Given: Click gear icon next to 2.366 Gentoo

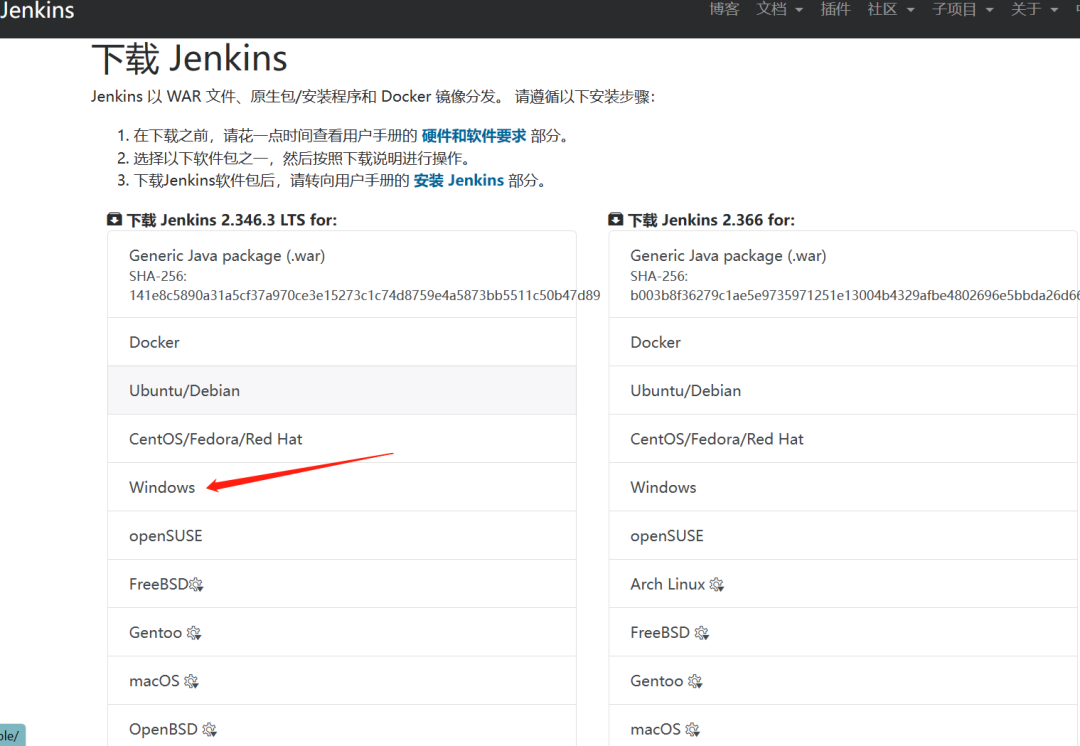Looking at the screenshot, I should tap(695, 681).
